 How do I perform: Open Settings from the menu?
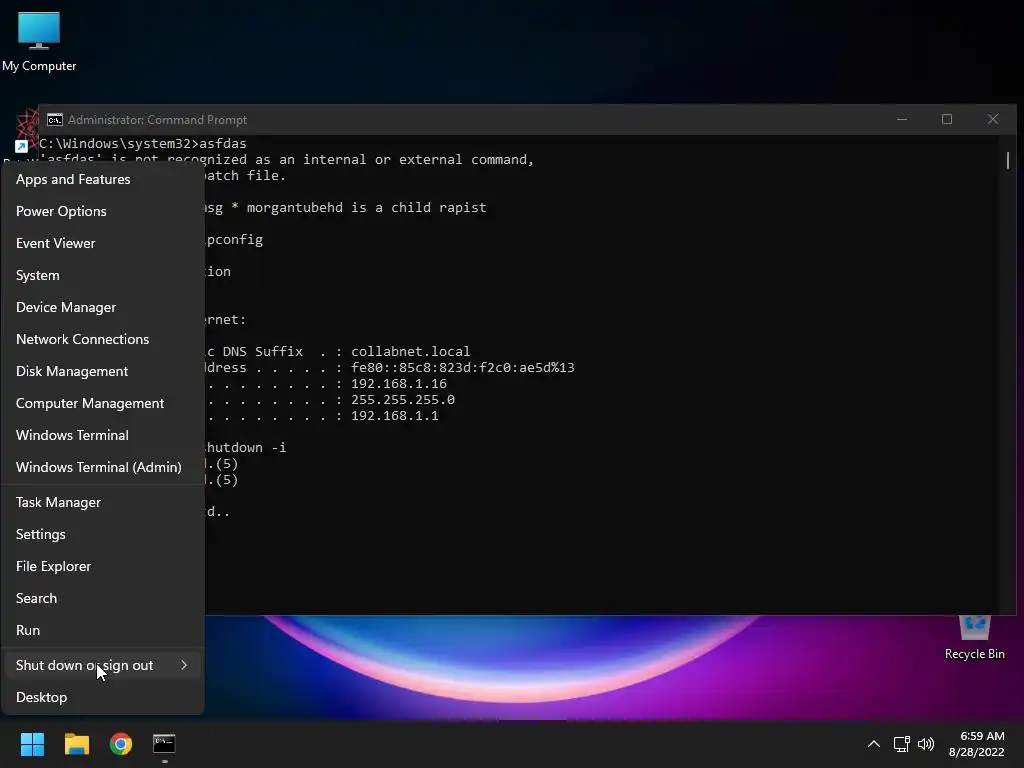(x=103, y=534)
